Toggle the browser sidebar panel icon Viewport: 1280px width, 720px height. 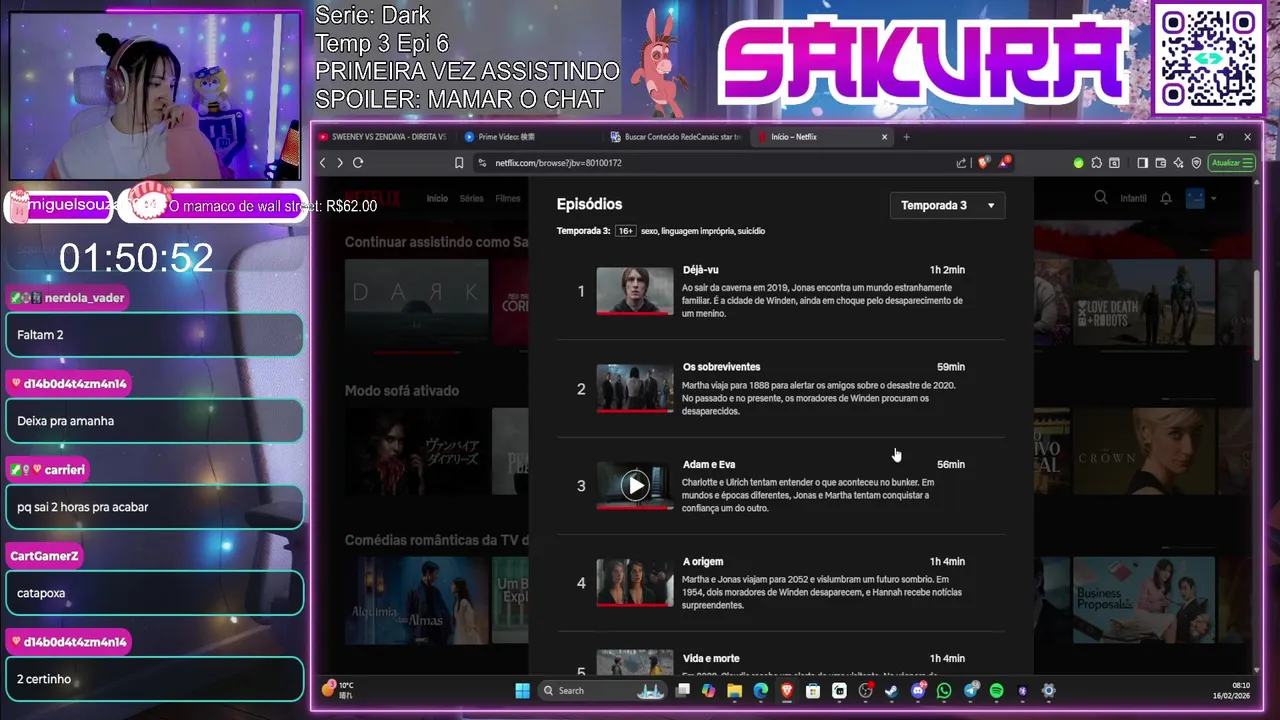[x=1142, y=163]
